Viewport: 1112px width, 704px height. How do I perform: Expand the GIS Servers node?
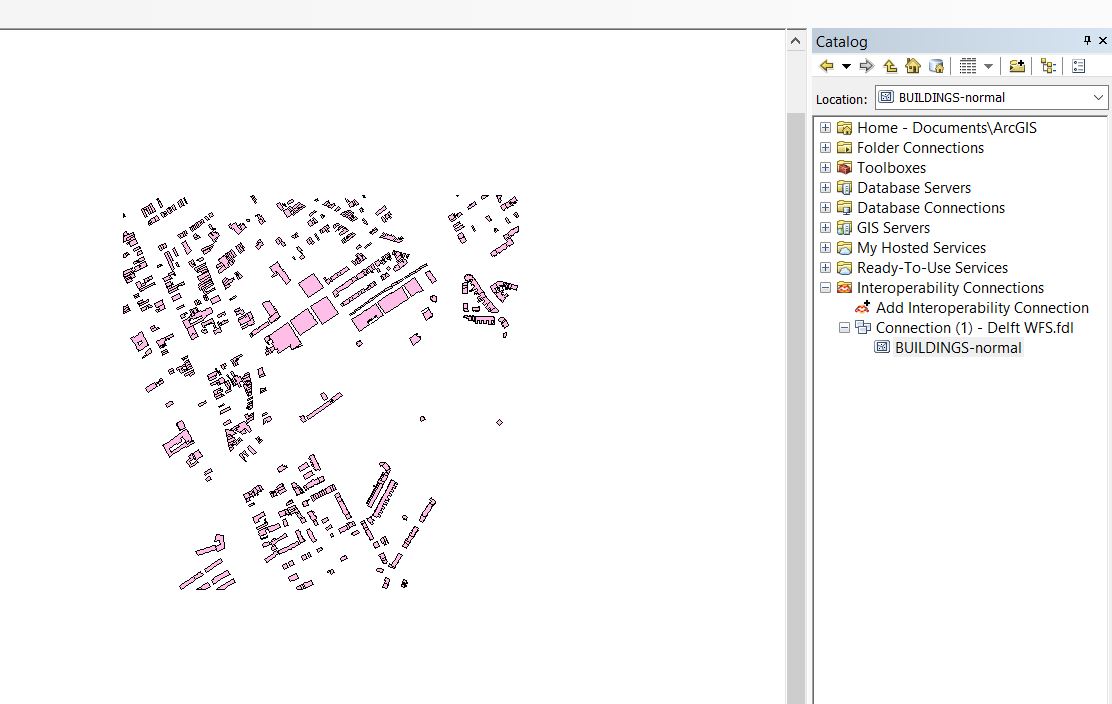[825, 228]
